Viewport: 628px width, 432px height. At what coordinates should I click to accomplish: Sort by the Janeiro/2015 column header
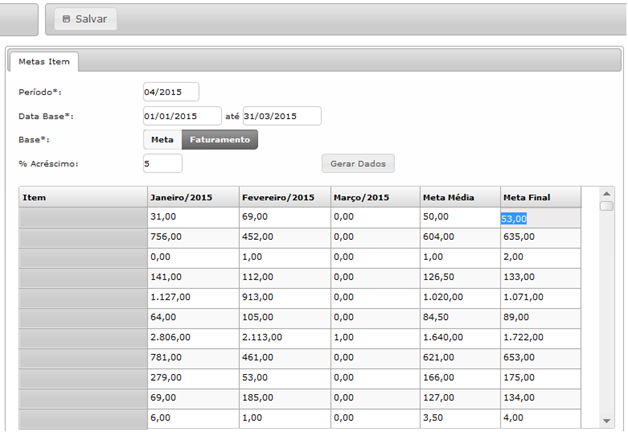[x=193, y=197]
